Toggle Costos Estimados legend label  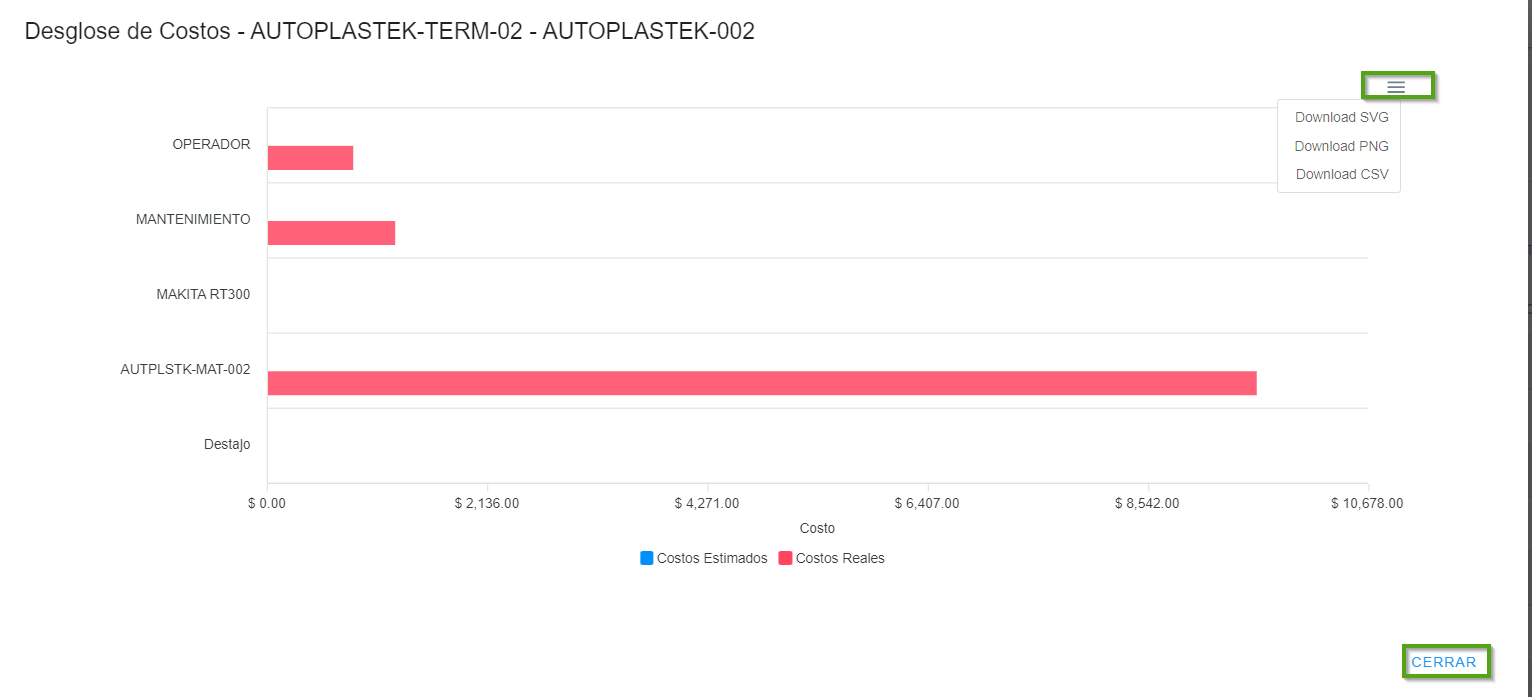(x=712, y=558)
